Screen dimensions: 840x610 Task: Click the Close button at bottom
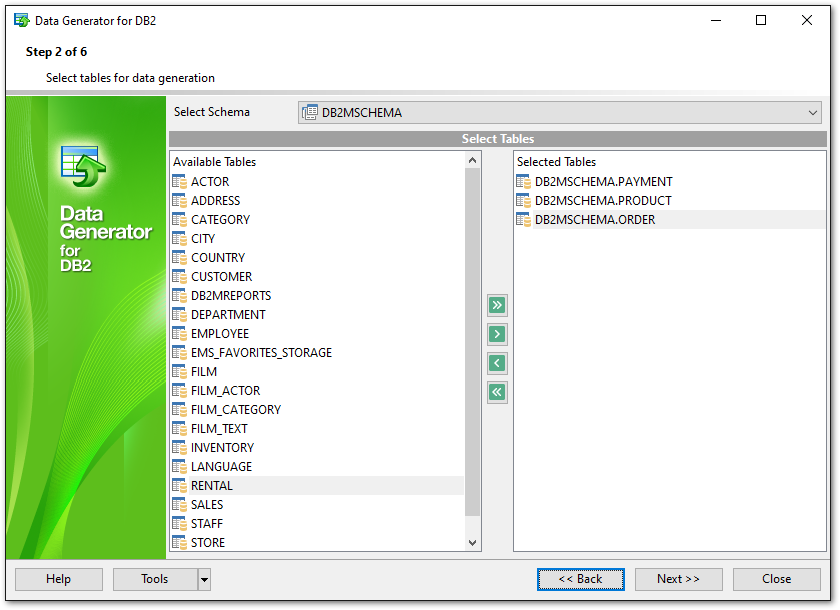coord(777,579)
